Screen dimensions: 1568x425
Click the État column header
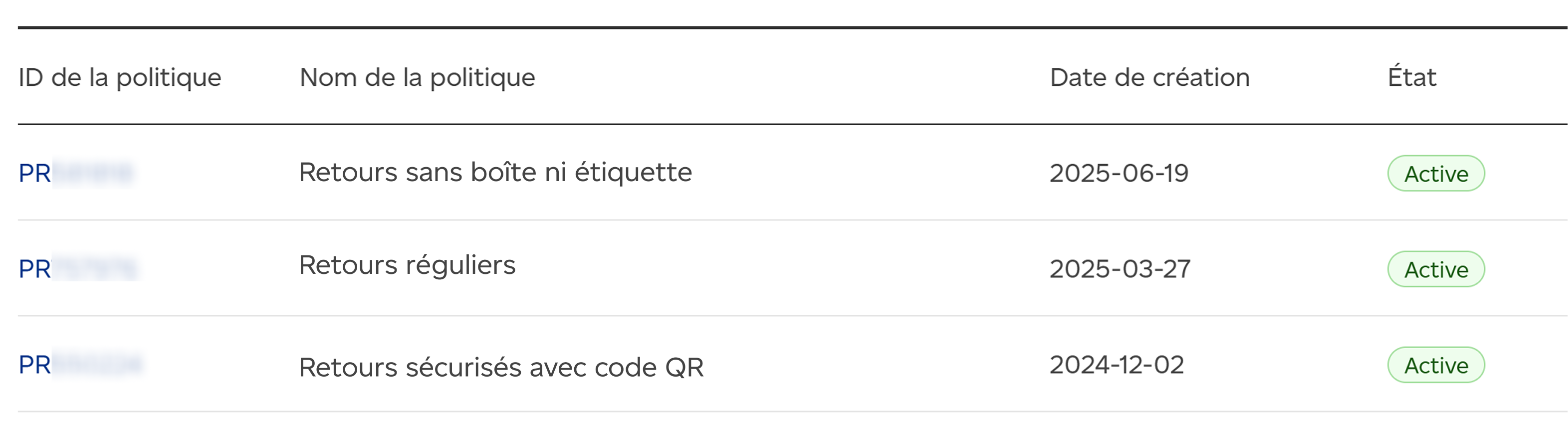[x=1411, y=78]
